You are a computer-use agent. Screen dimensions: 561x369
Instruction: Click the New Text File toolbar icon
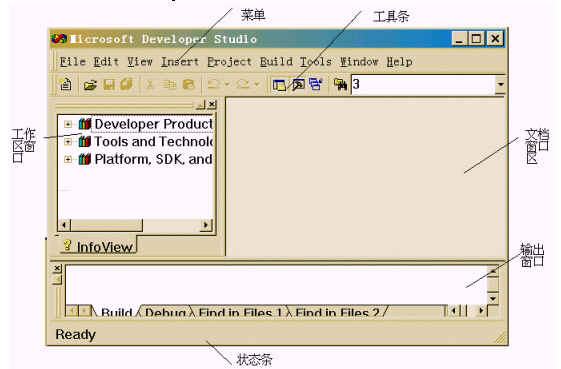point(65,84)
